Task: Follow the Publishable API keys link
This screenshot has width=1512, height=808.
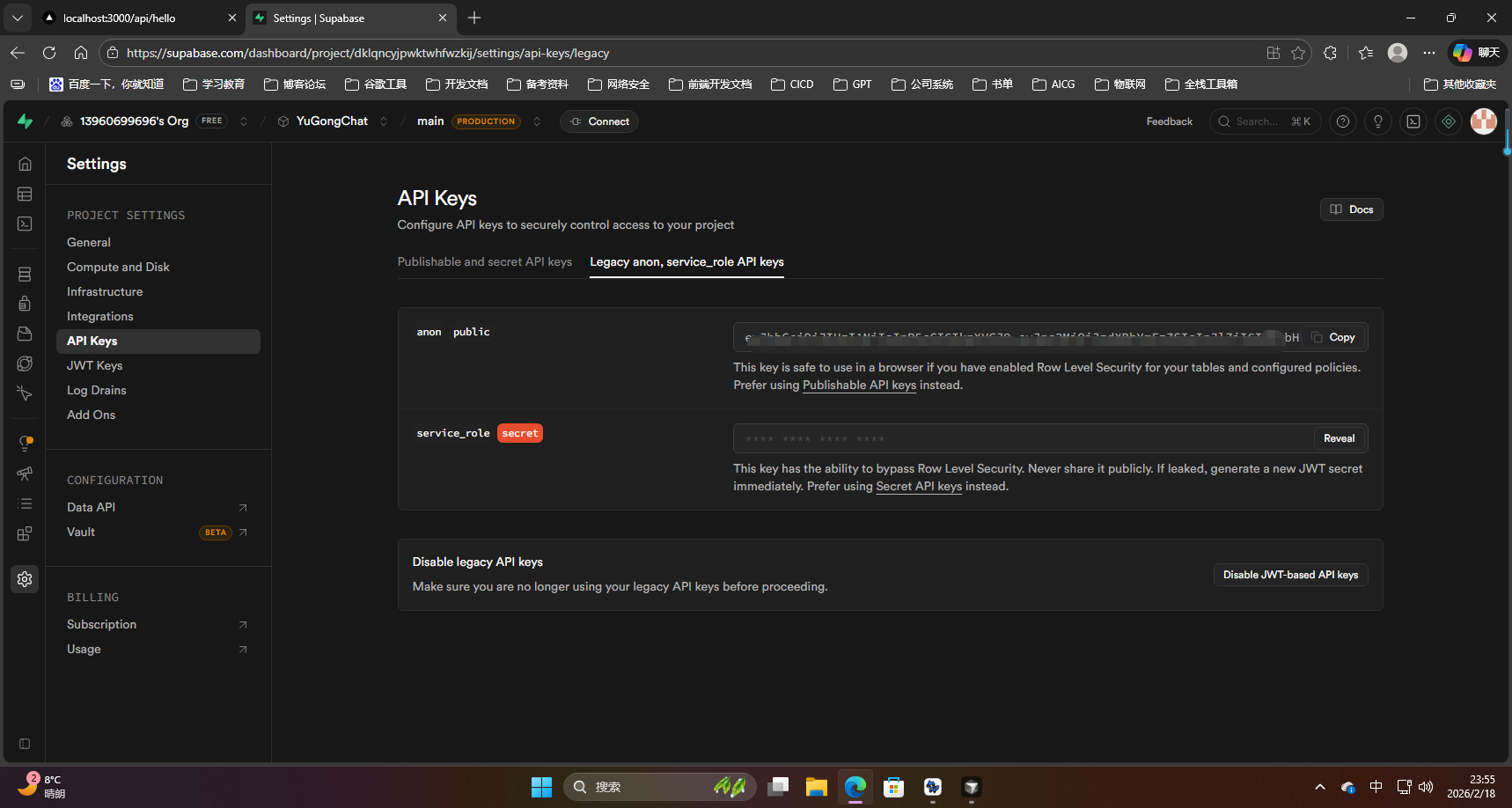Action: click(x=859, y=385)
